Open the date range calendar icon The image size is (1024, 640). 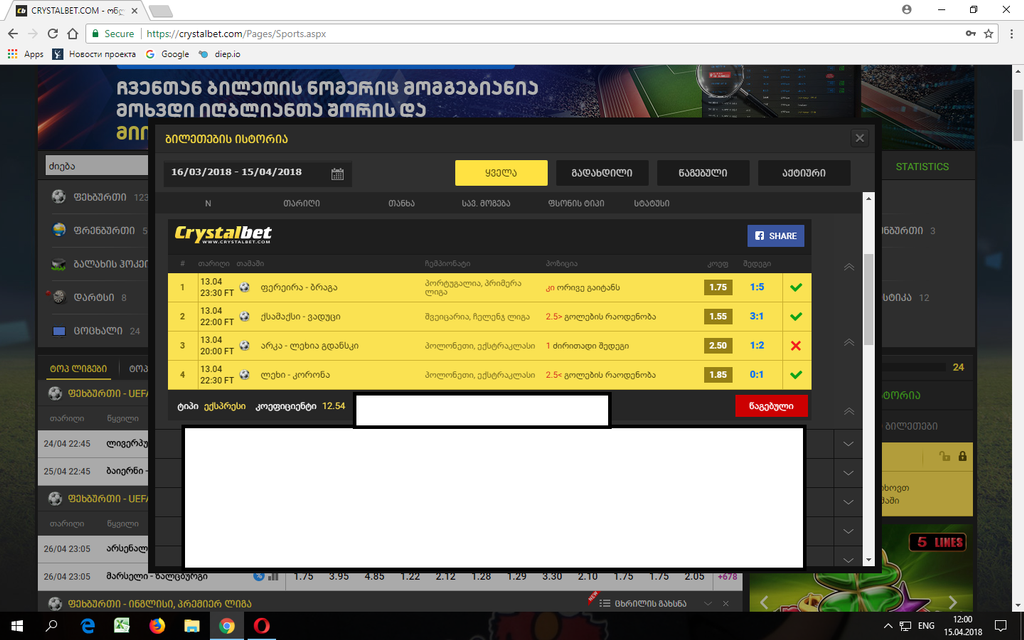[337, 174]
